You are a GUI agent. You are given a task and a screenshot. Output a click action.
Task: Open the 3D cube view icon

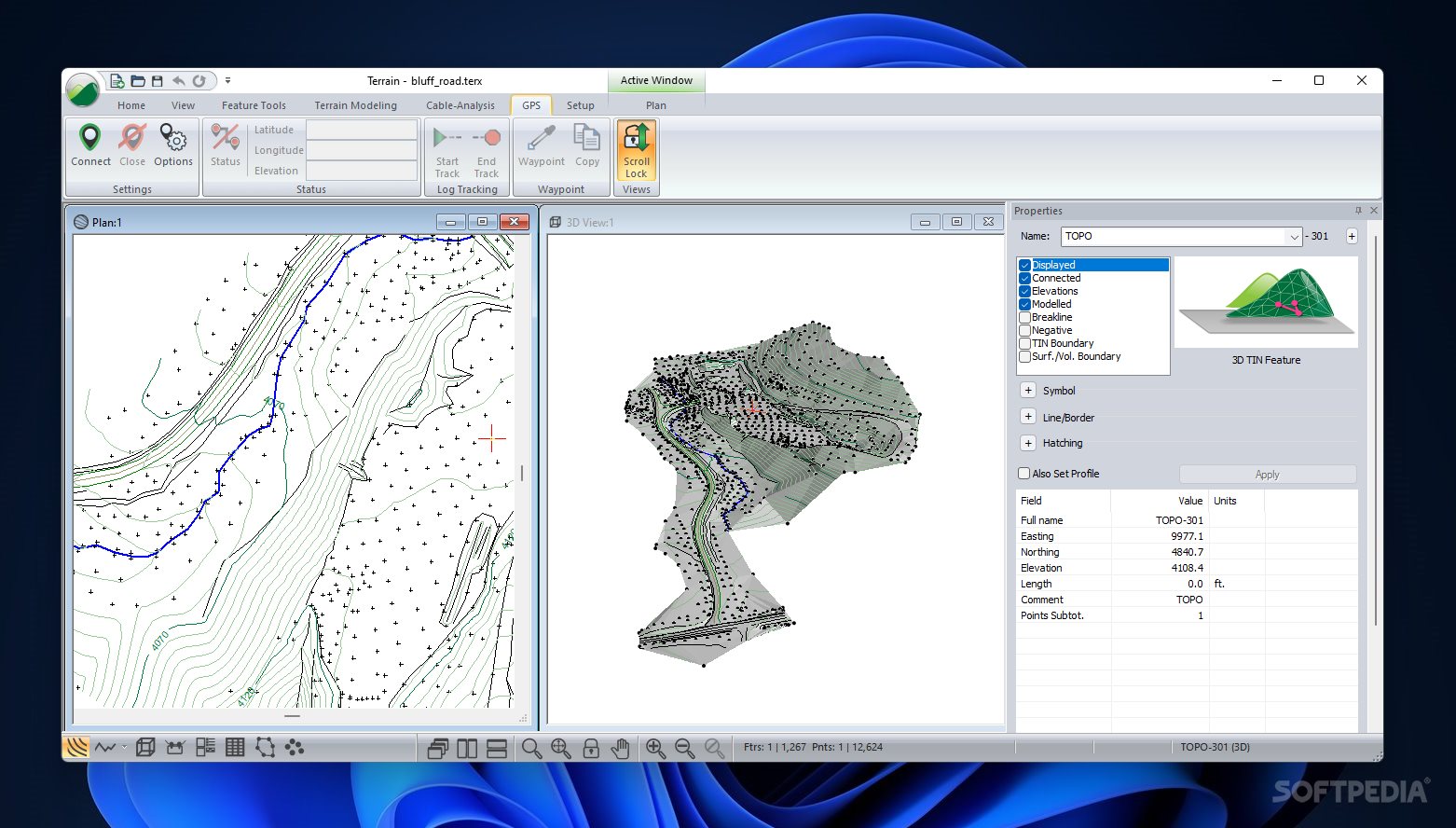tap(145, 747)
